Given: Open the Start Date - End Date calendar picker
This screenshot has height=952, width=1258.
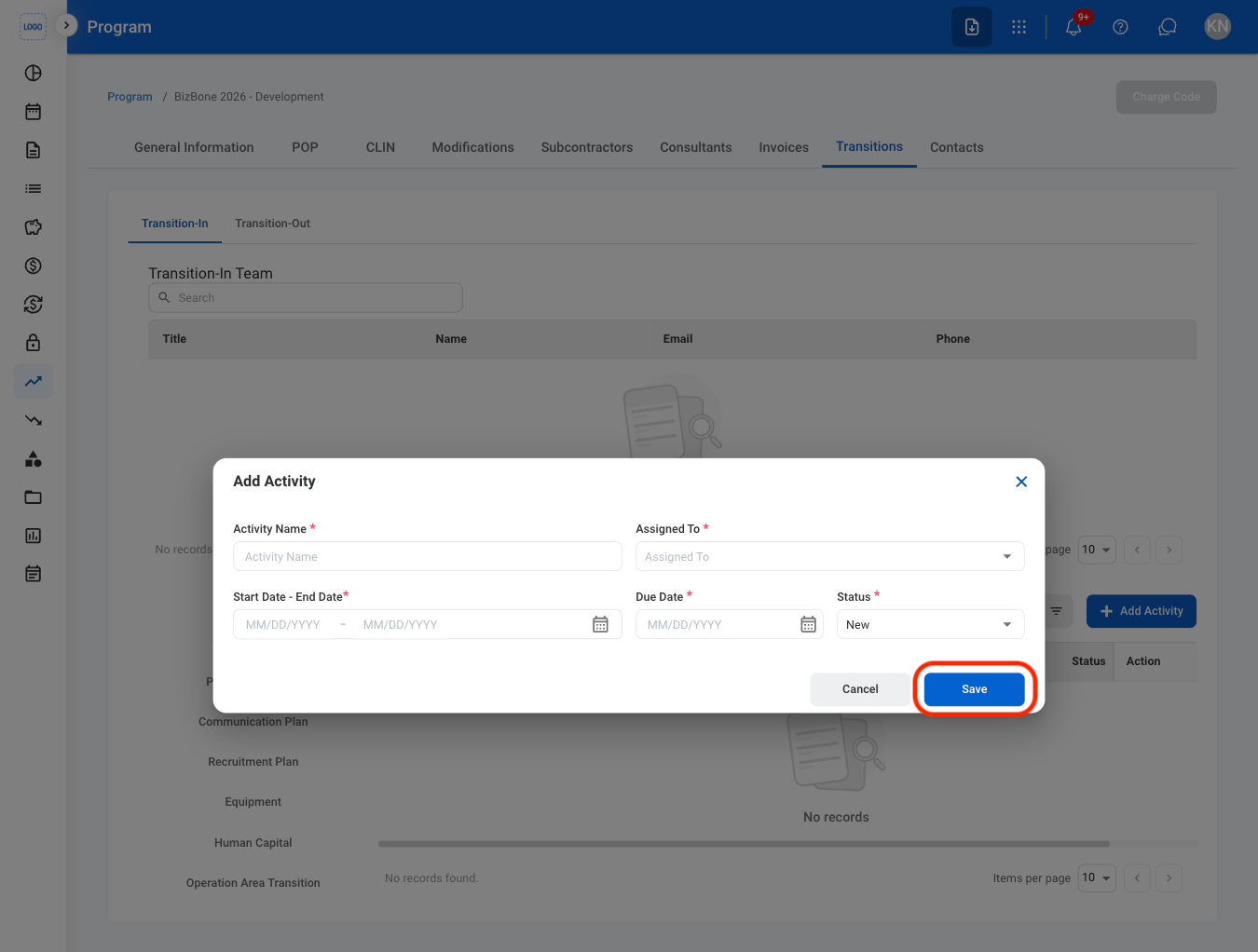Looking at the screenshot, I should point(600,624).
